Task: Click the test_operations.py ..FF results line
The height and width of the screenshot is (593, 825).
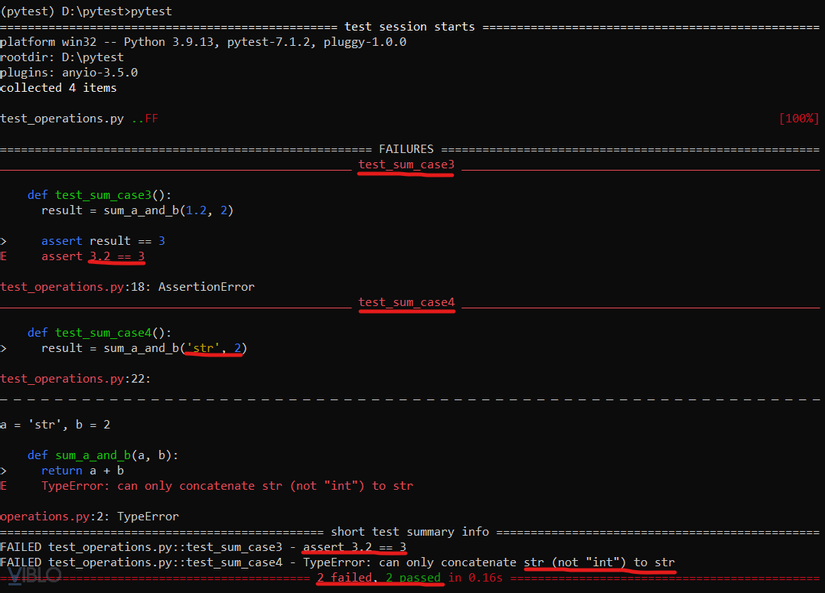Action: pyautogui.click(x=80, y=118)
